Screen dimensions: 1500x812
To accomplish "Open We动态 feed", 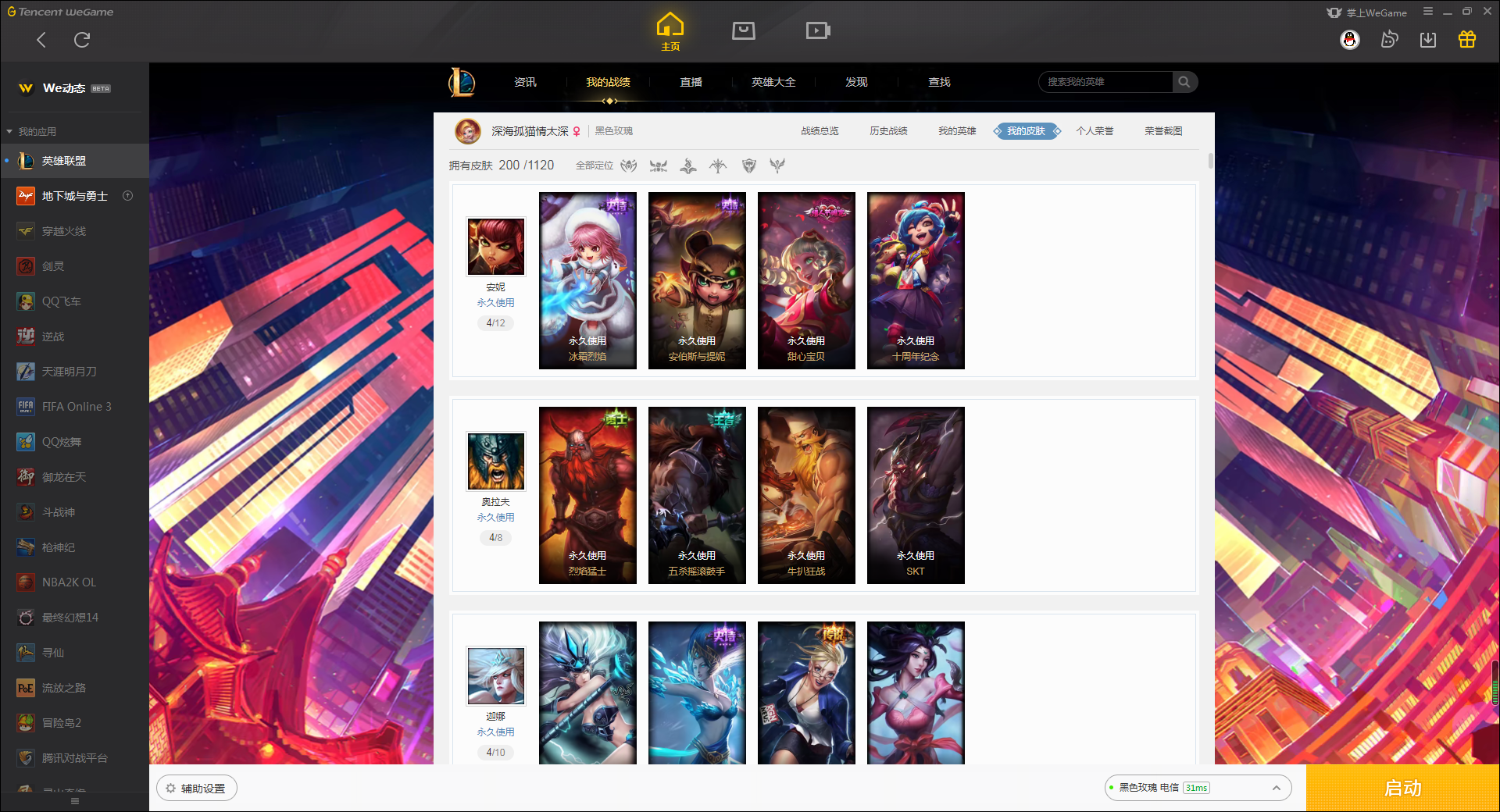I will tap(64, 88).
